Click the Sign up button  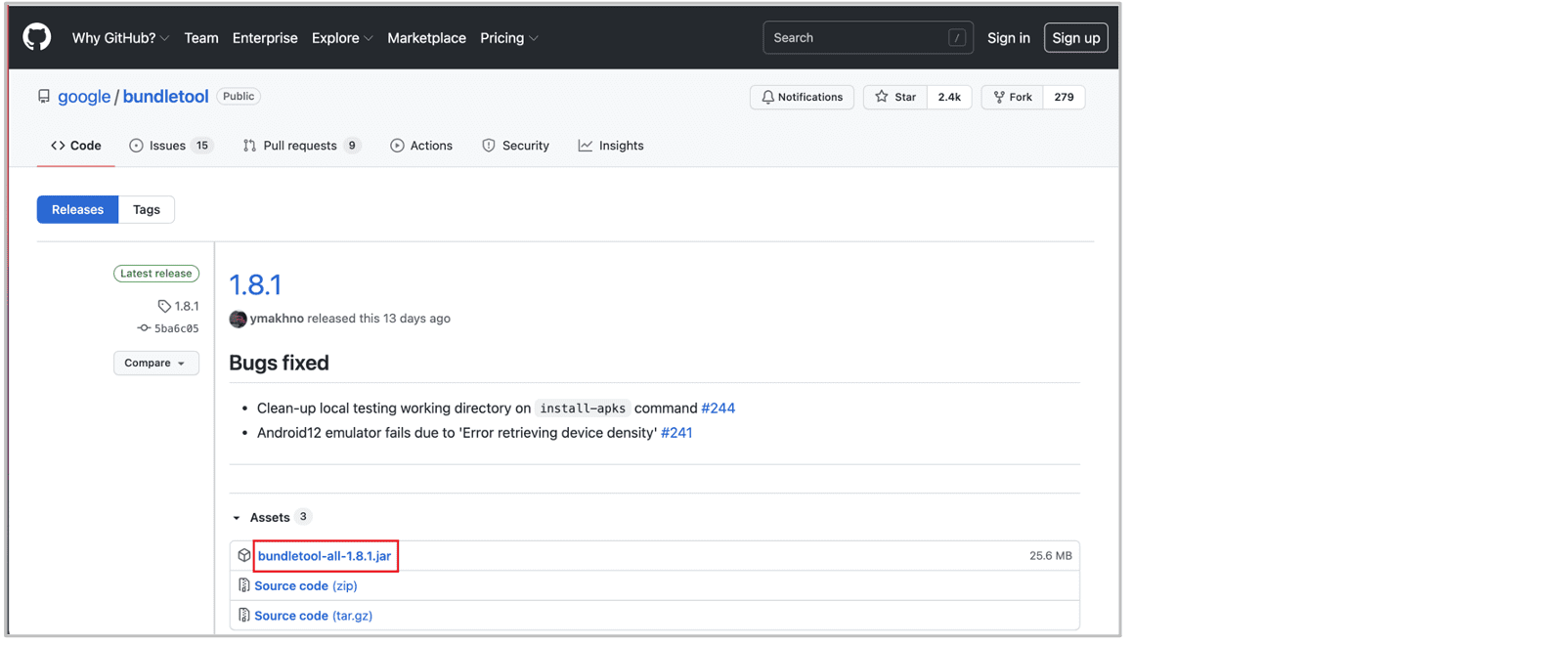tap(1075, 38)
